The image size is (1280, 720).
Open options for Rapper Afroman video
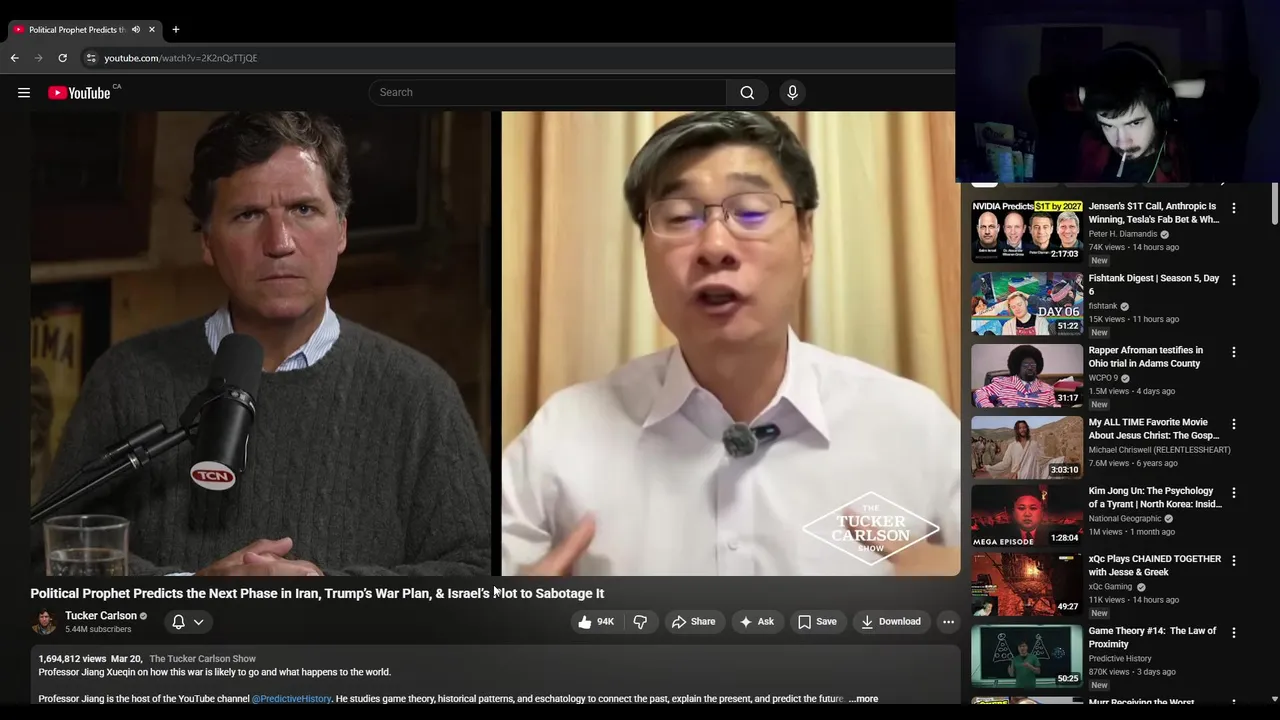[x=1233, y=352]
